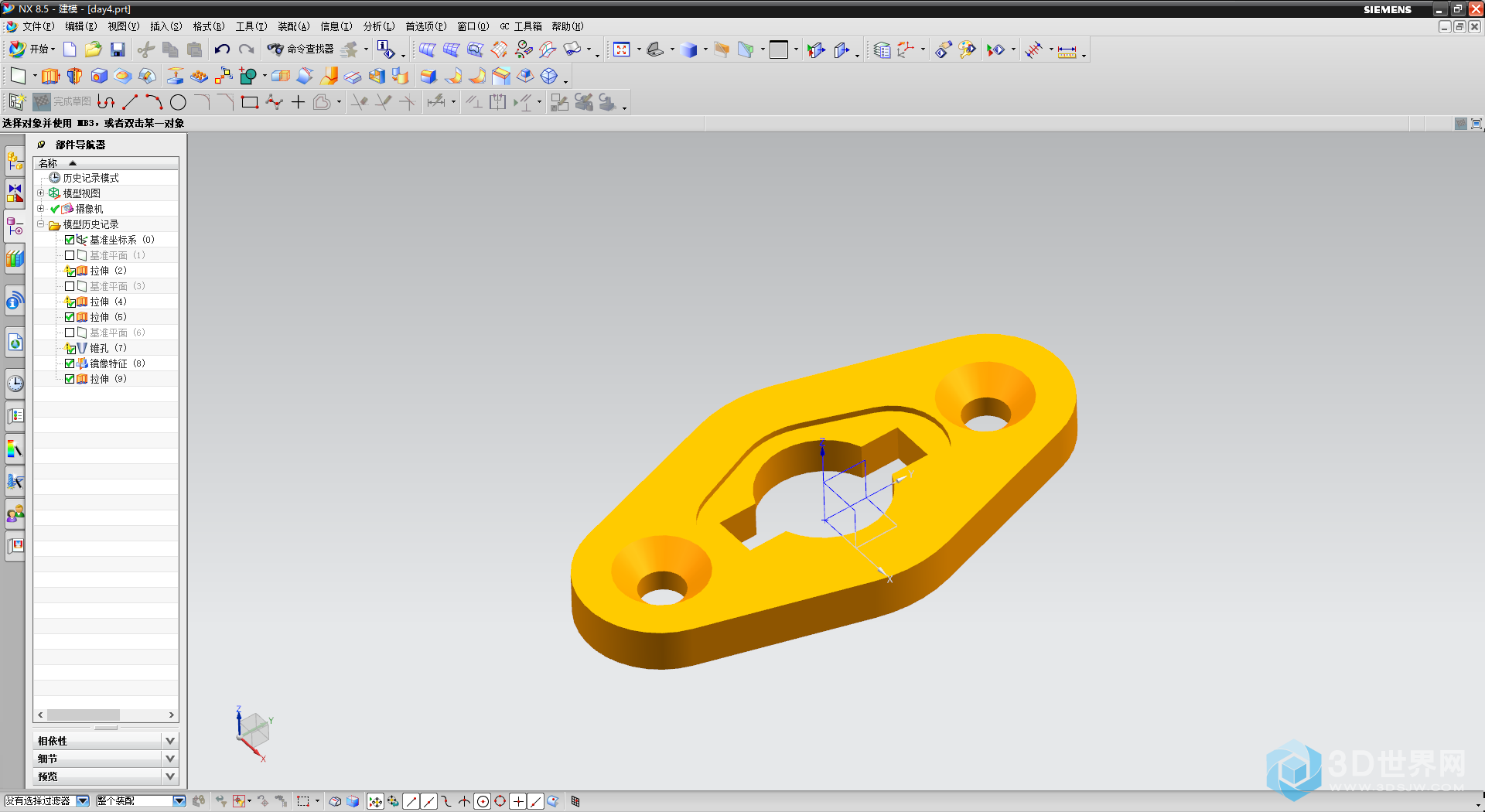Toggle checkbox for 基准平面 (1)
Screen dimensions: 1485x812
pos(70,255)
